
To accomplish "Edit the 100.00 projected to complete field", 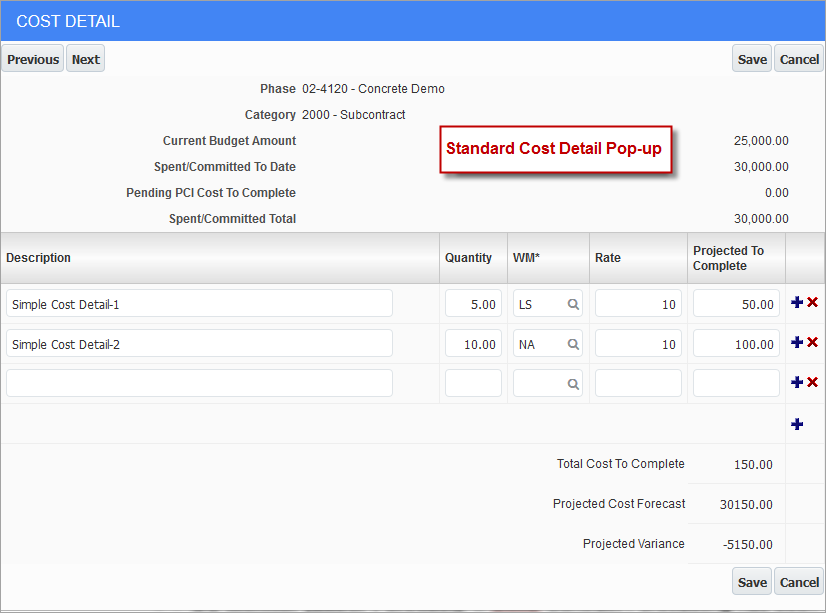I will pyautogui.click(x=736, y=343).
